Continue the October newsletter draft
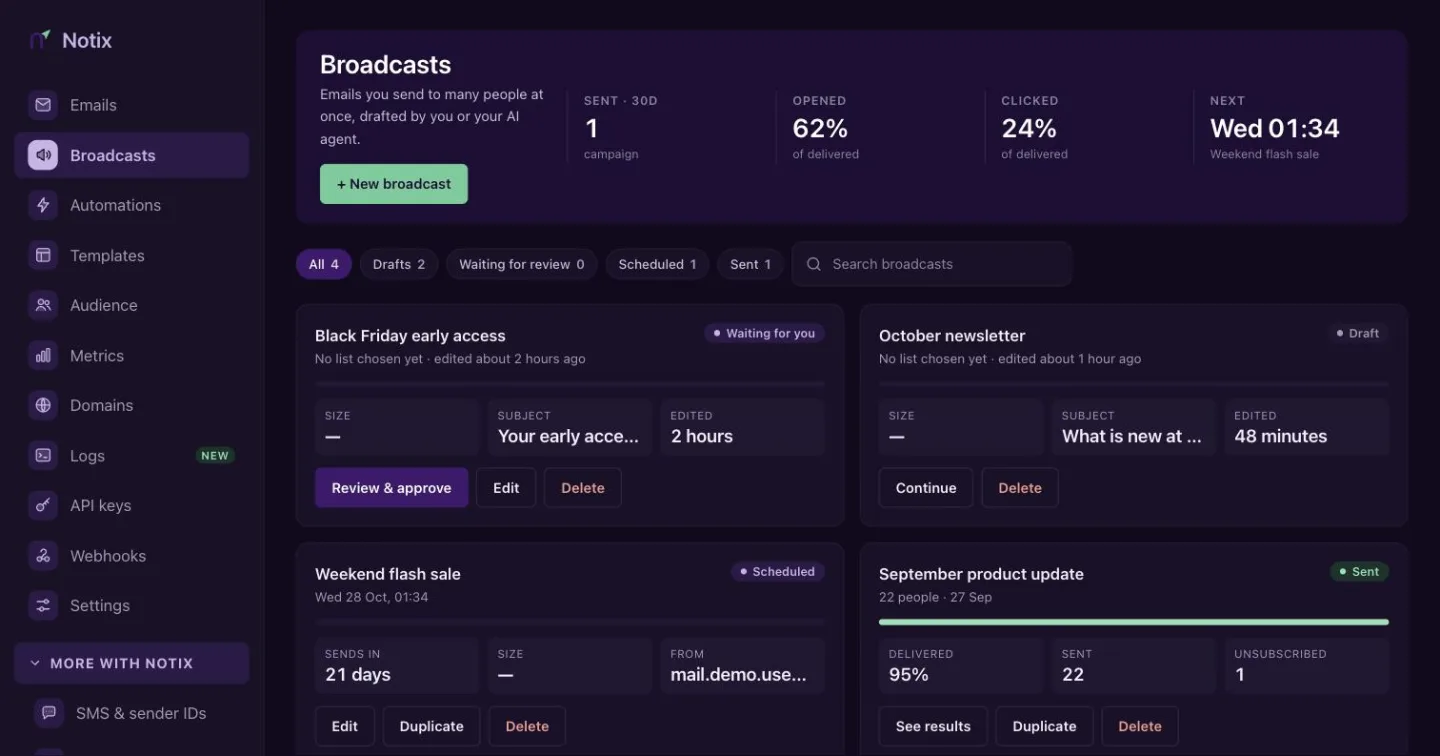Screen dimensions: 1440x756 [926, 488]
